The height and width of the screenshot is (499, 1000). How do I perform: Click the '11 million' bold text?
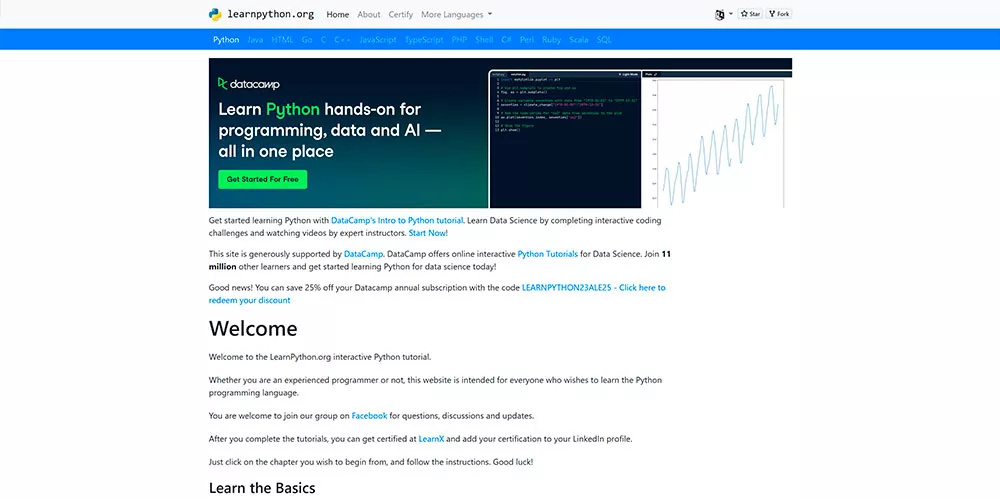[439, 260]
